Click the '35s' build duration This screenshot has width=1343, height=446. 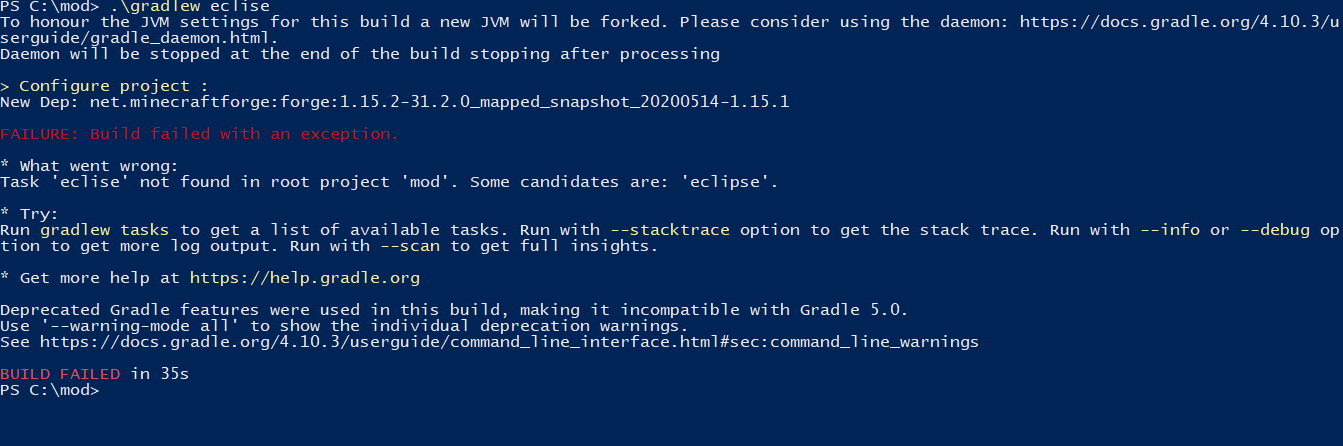175,374
